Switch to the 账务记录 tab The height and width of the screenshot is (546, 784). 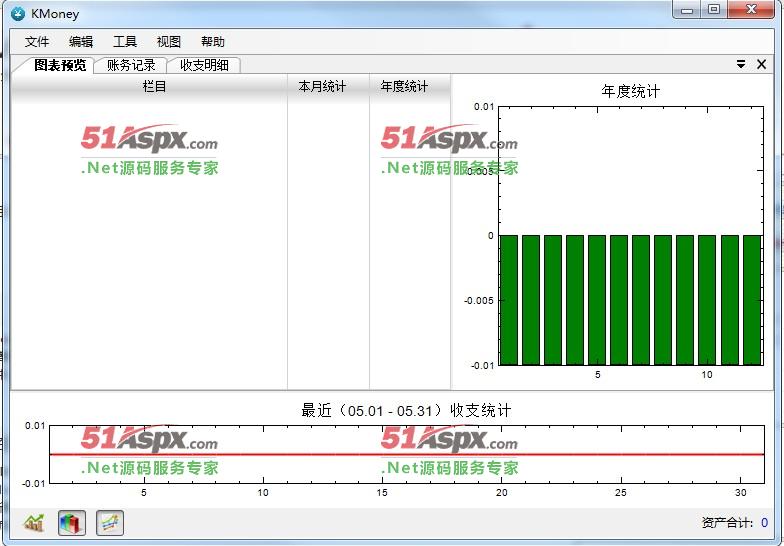(x=131, y=65)
